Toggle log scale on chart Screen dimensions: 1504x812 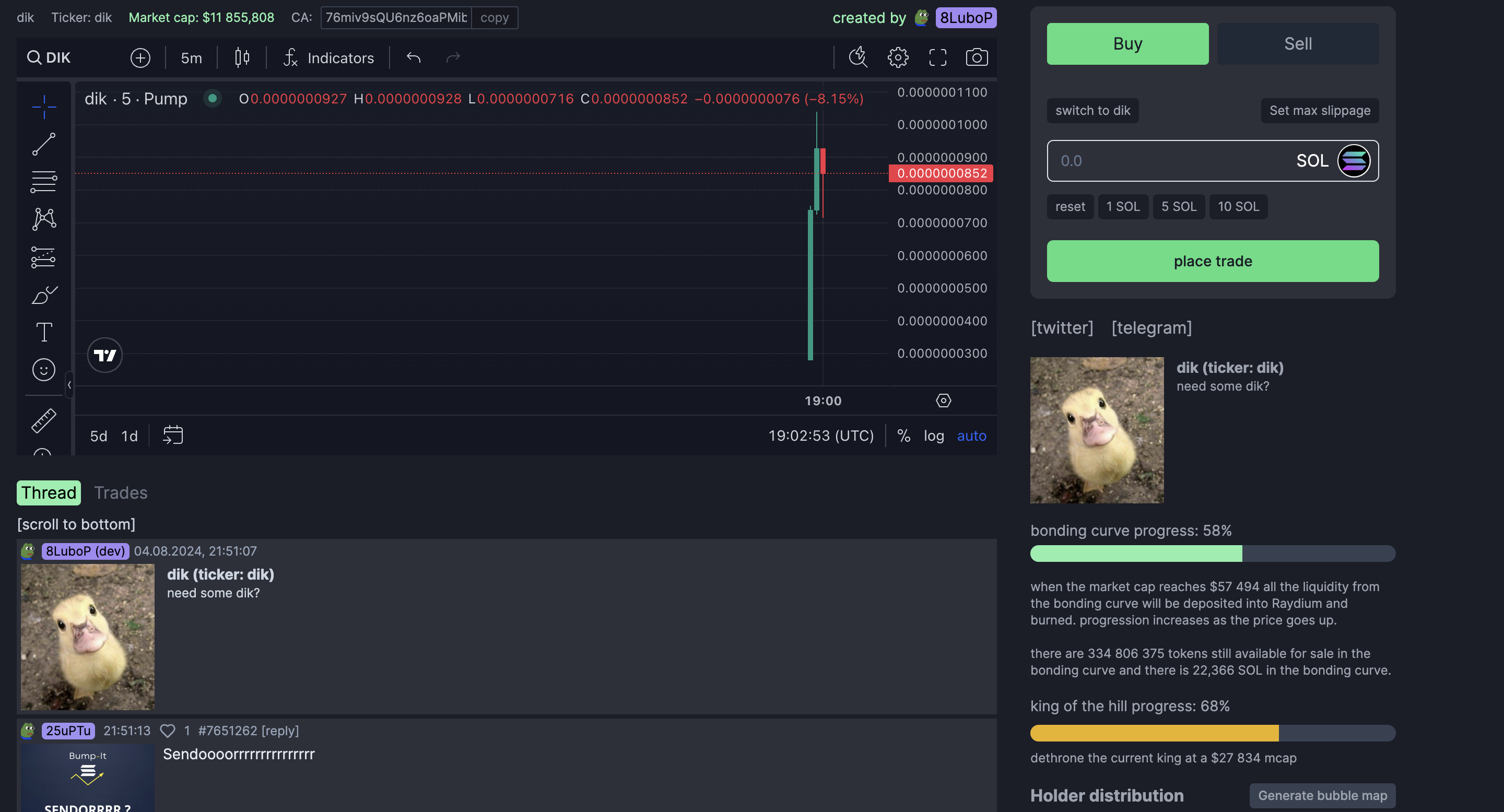[x=934, y=436]
